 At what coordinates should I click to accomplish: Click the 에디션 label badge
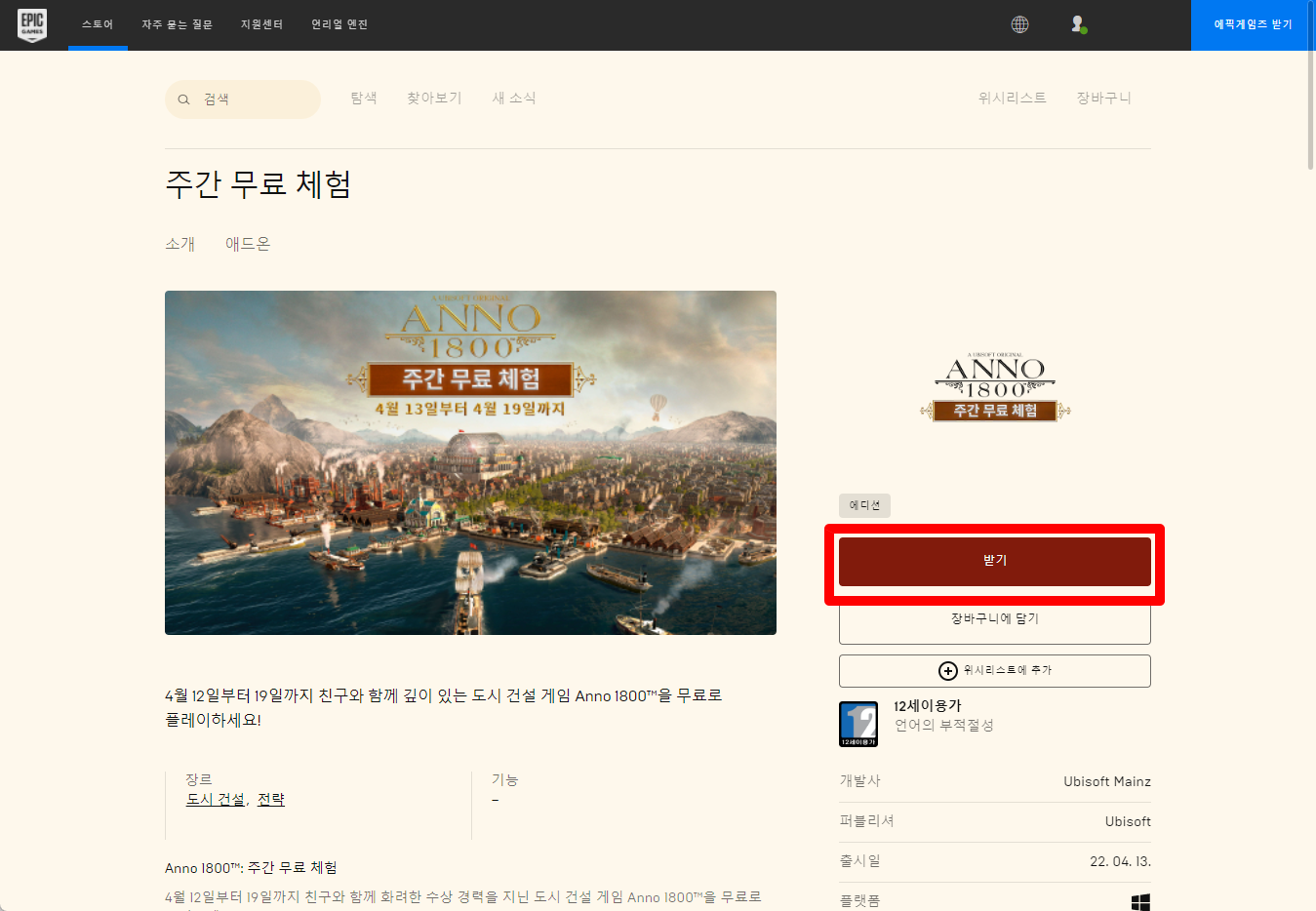(x=864, y=505)
